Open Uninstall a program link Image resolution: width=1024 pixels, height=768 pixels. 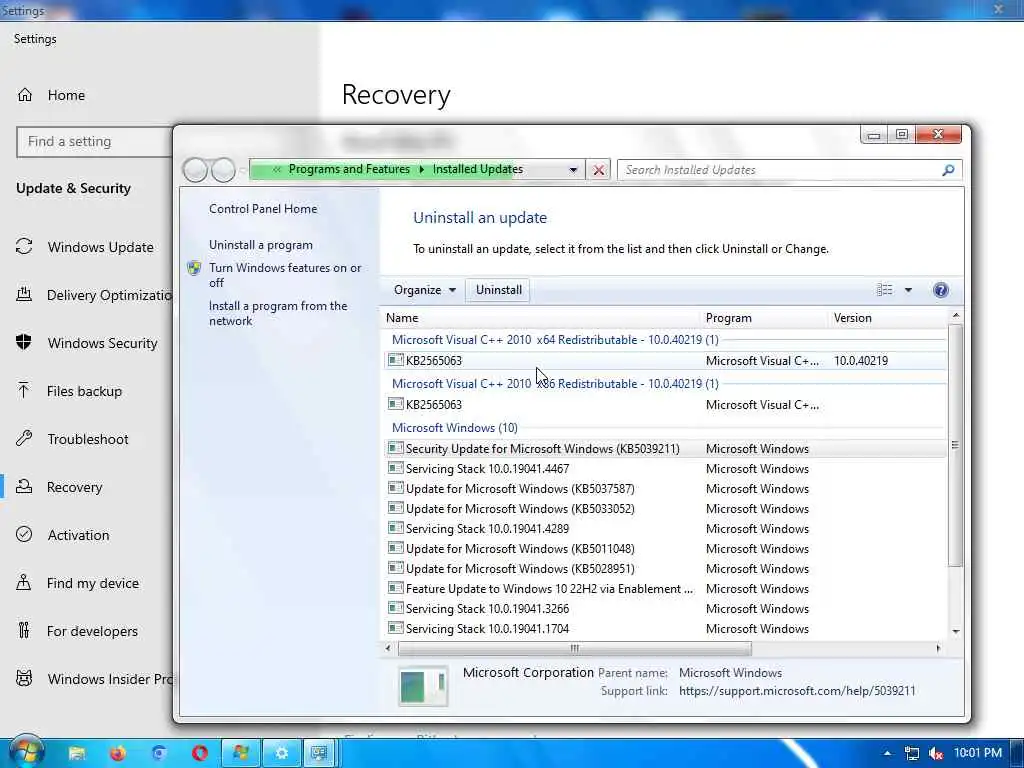tap(261, 245)
